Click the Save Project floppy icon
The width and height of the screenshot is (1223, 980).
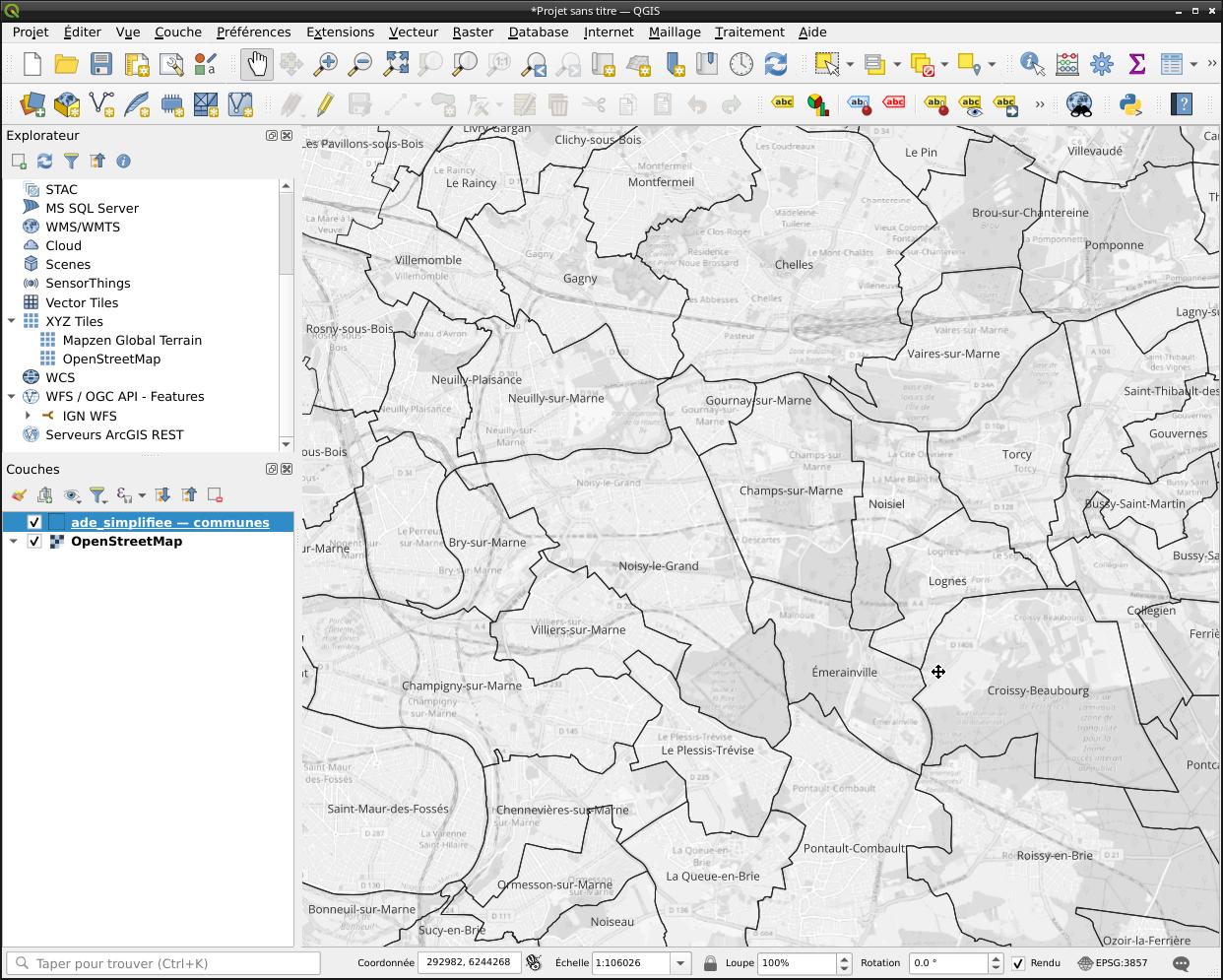point(101,65)
